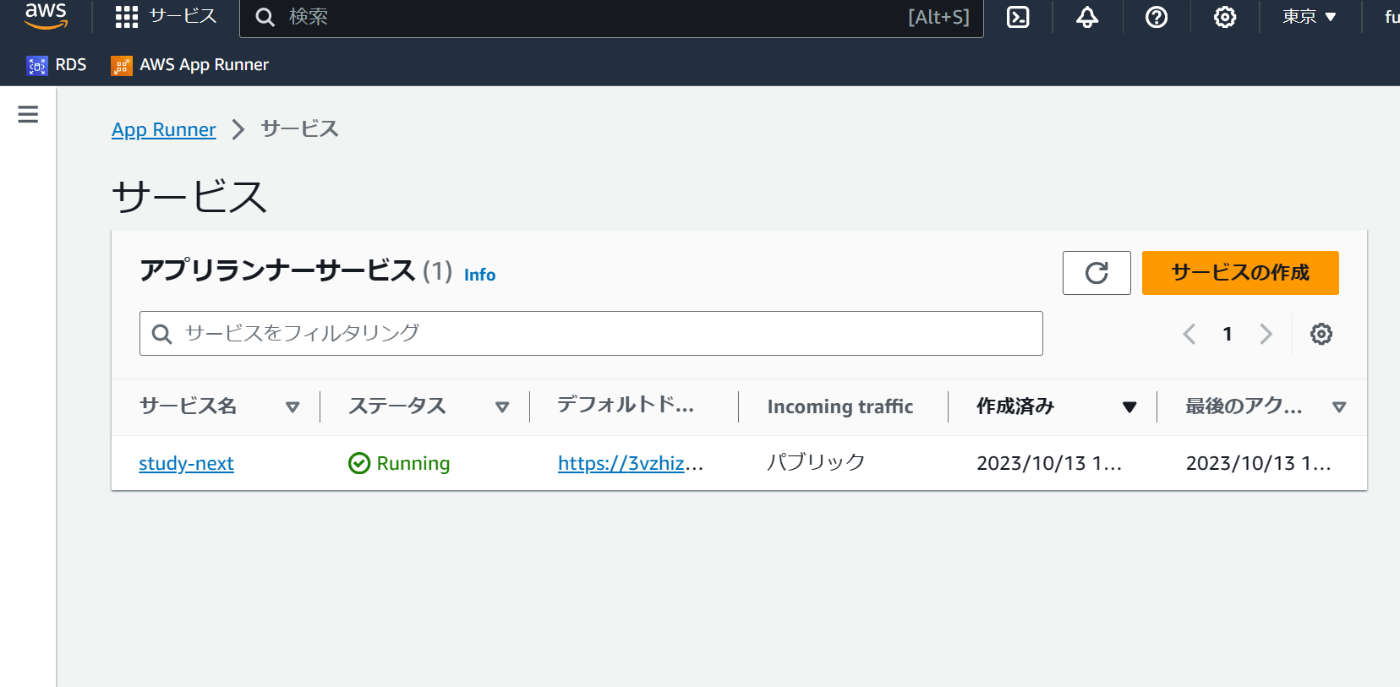Viewport: 1400px width, 687px height.
Task: Sort by service name column arrow
Action: 292,407
